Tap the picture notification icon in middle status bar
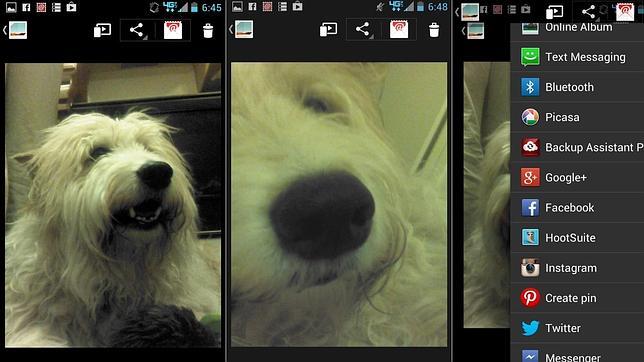 coord(237,7)
